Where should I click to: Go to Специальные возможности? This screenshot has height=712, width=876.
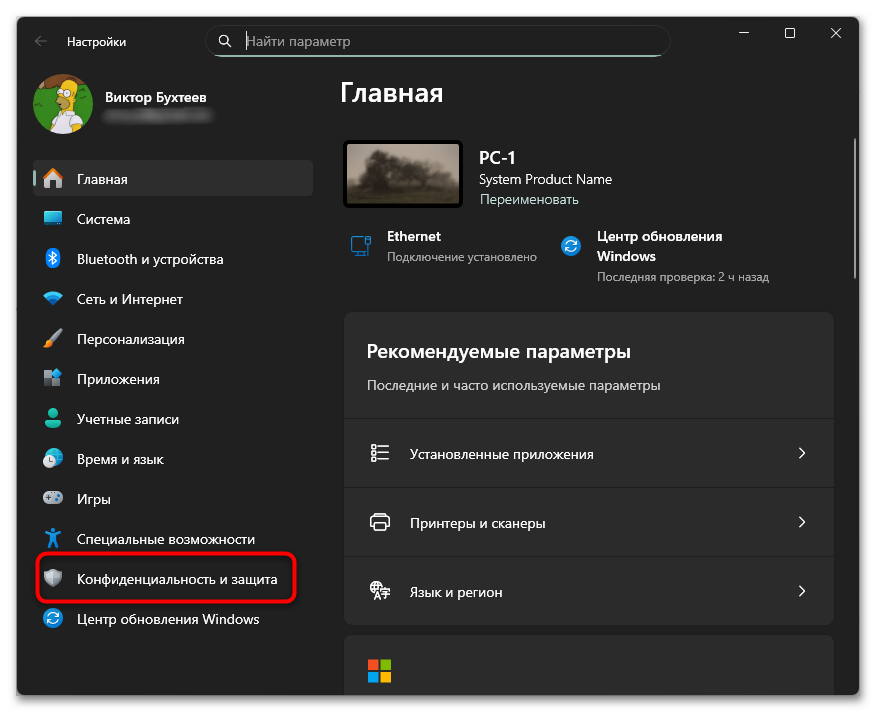click(x=173, y=539)
